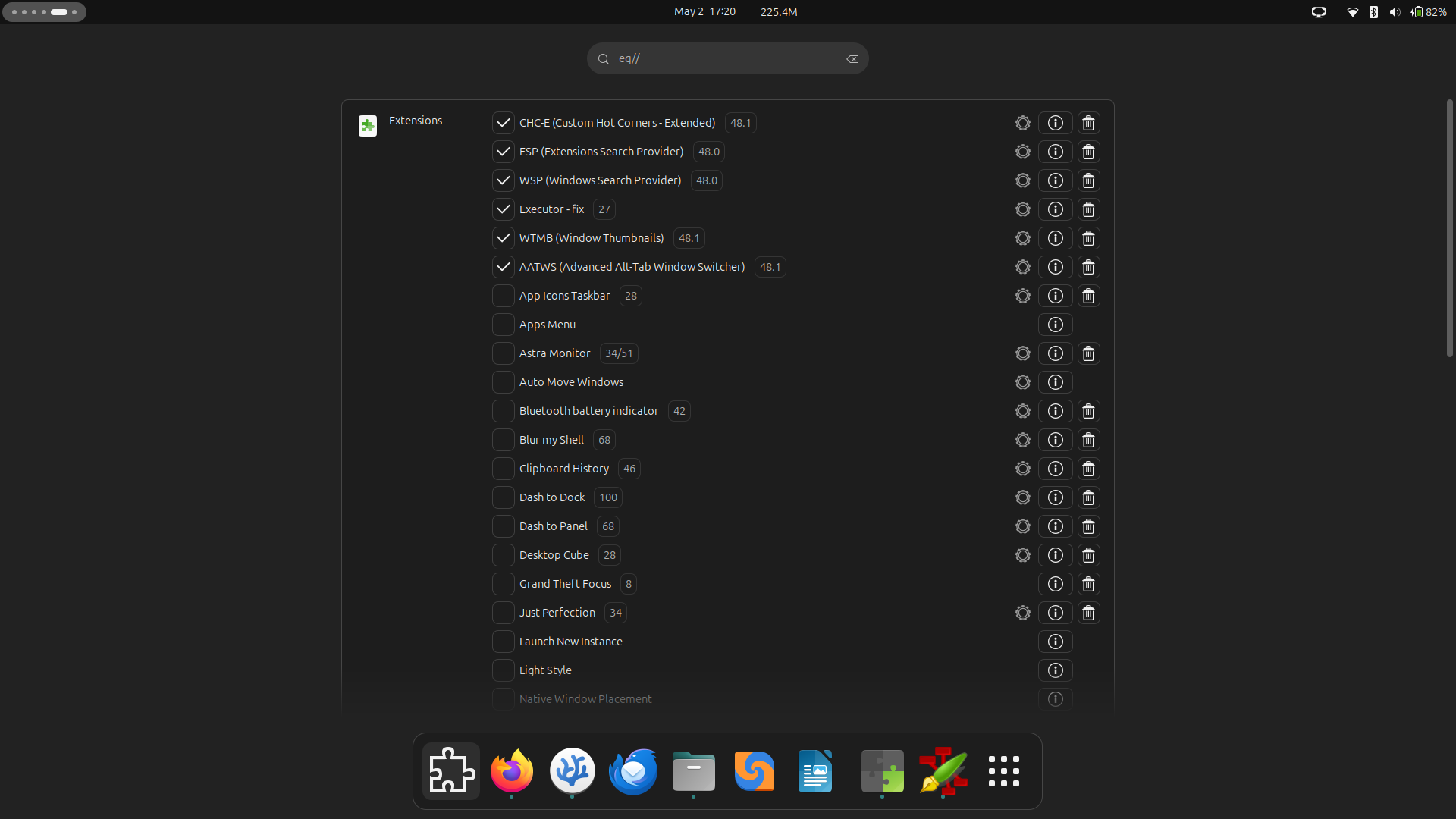
Task: Enable the App Icons Taskbar extension
Action: (503, 296)
